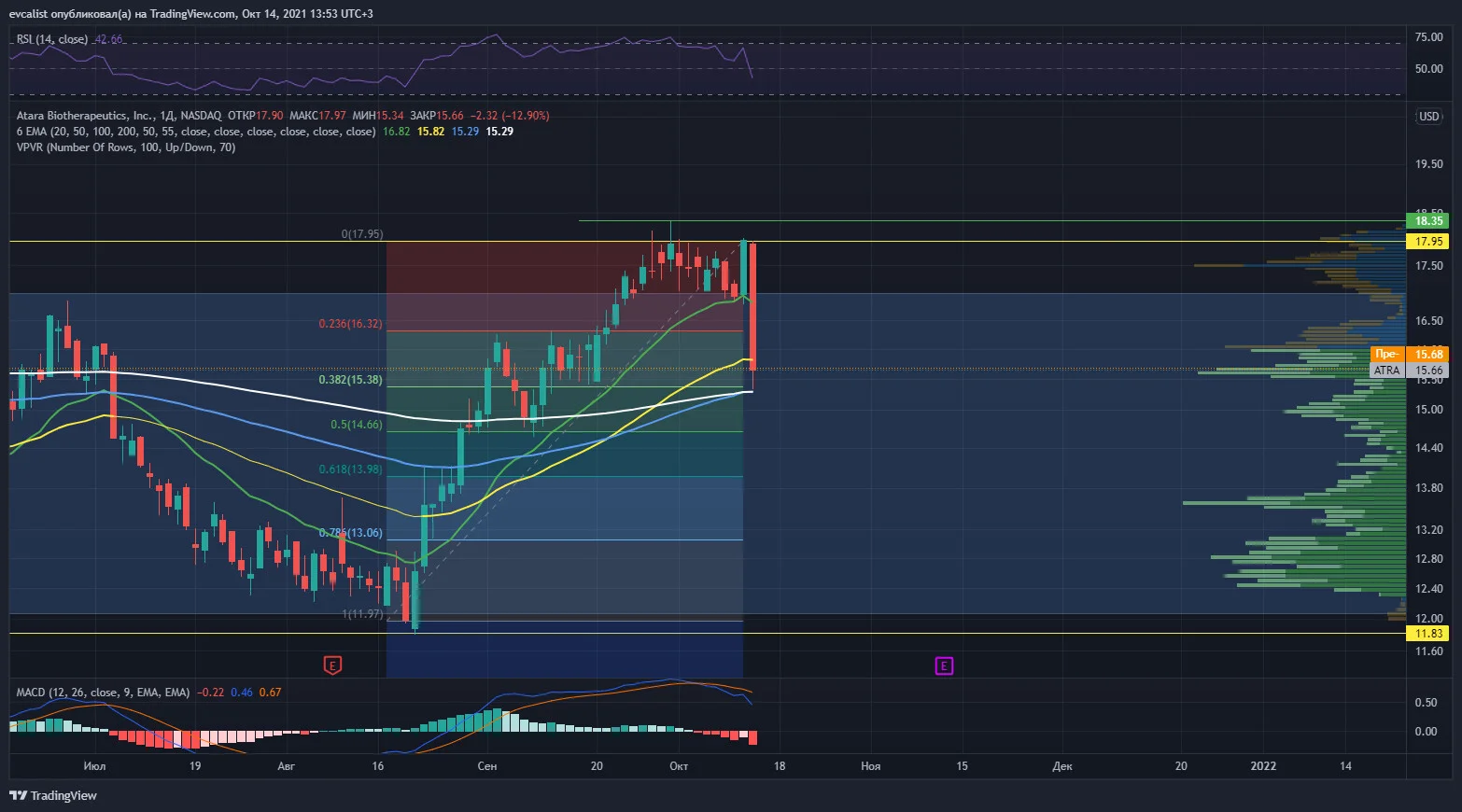1462x812 pixels.
Task: Select the yellow 11.83 price axis label
Action: pyautogui.click(x=1428, y=634)
